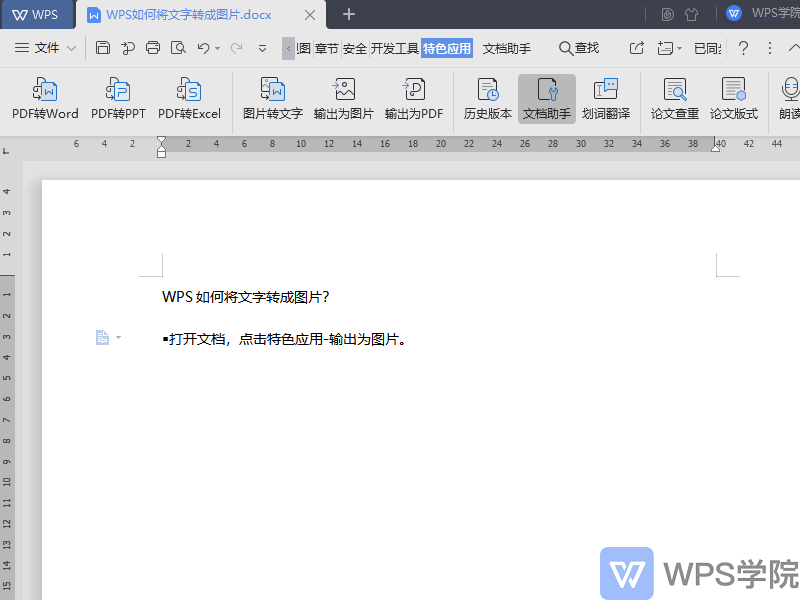Open the dropdown next to paragraph layout icon

coord(118,337)
